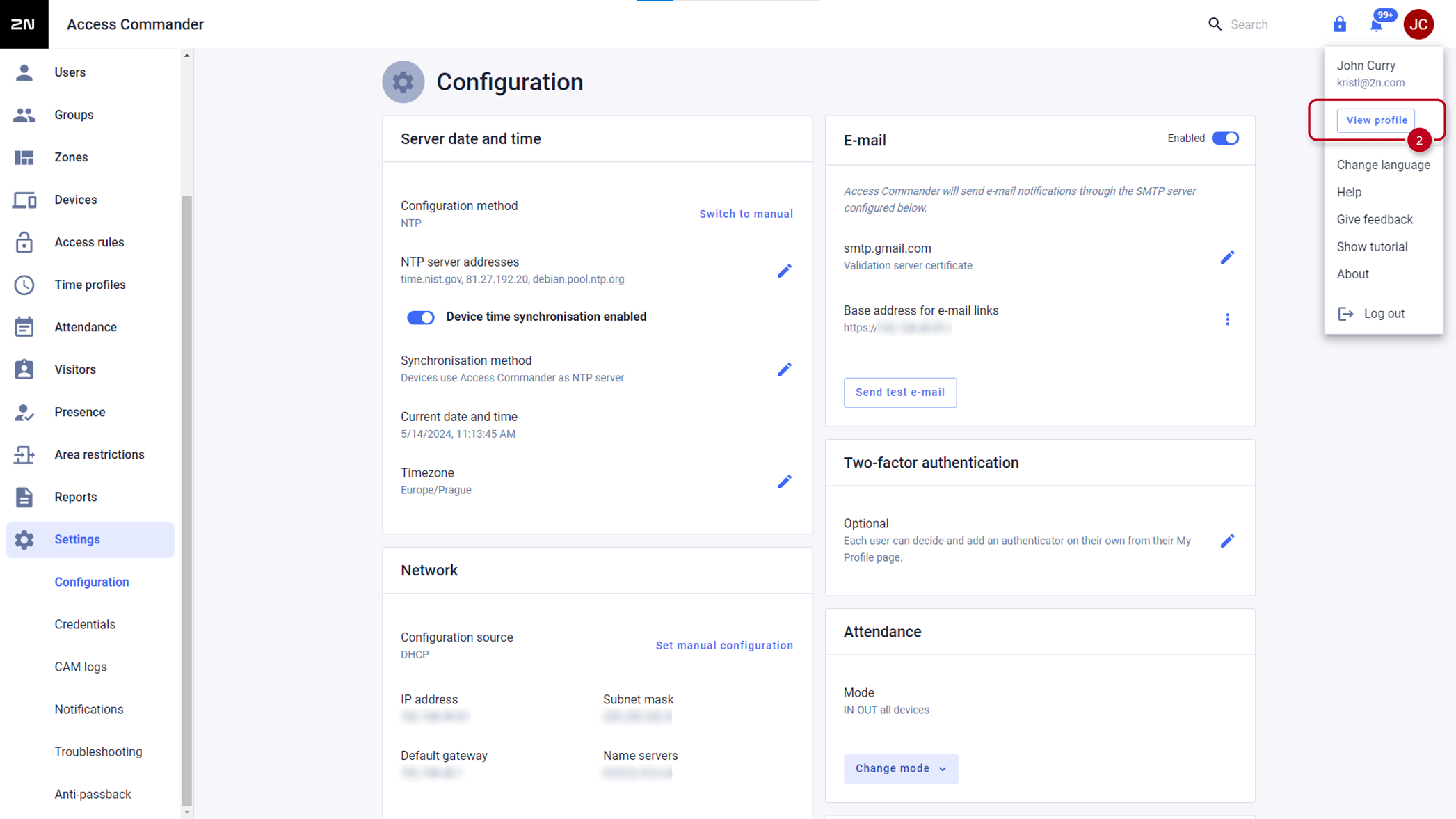Toggle Device time synchronisation switch
Viewport: 1456px width, 819px height.
[420, 317]
